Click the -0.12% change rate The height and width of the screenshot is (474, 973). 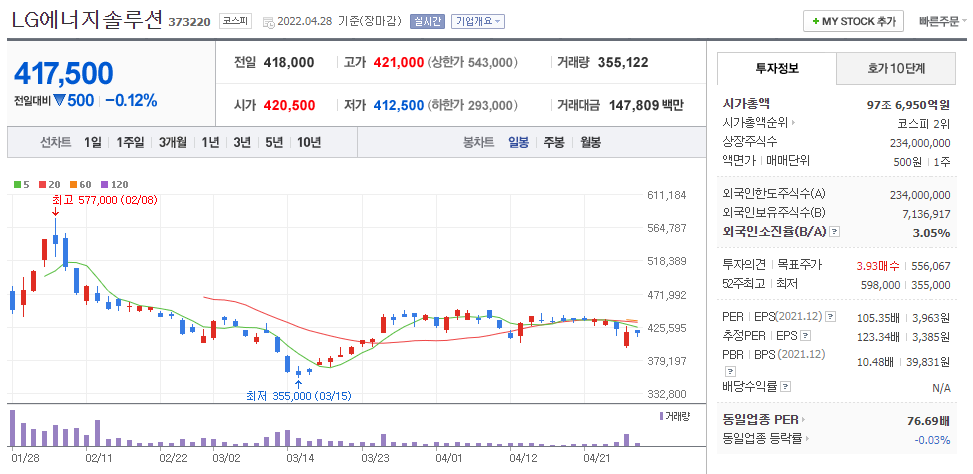[x=131, y=100]
